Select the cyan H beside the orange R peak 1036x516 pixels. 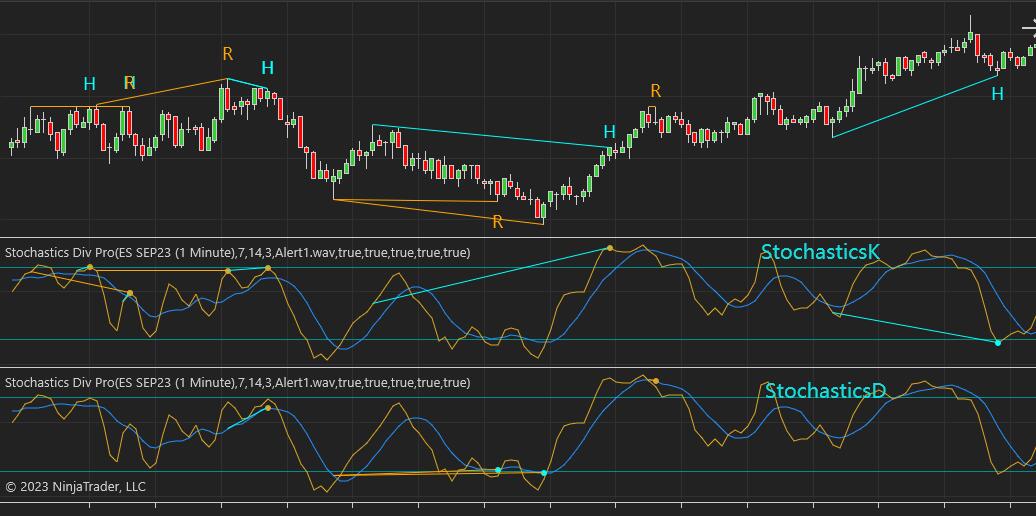267,68
